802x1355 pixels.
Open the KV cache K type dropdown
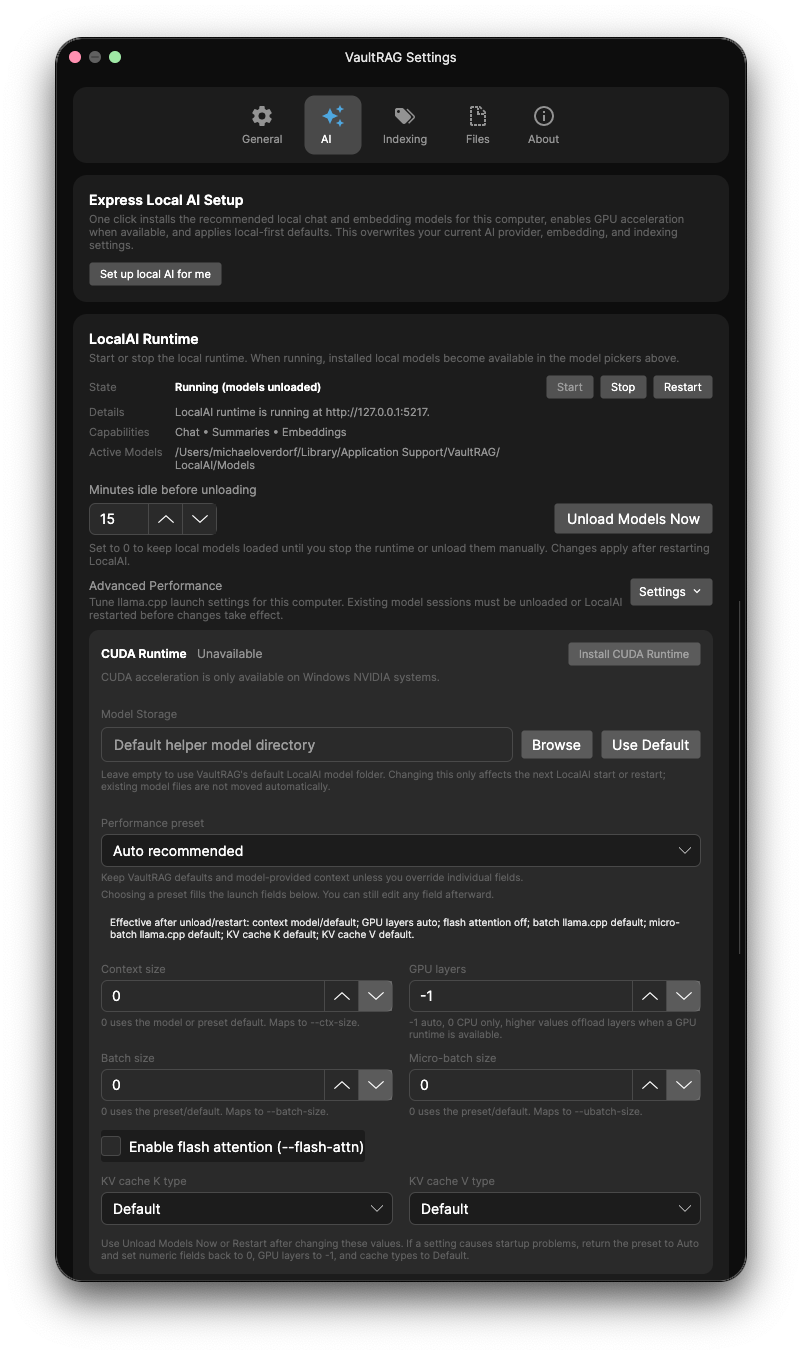pos(247,1209)
